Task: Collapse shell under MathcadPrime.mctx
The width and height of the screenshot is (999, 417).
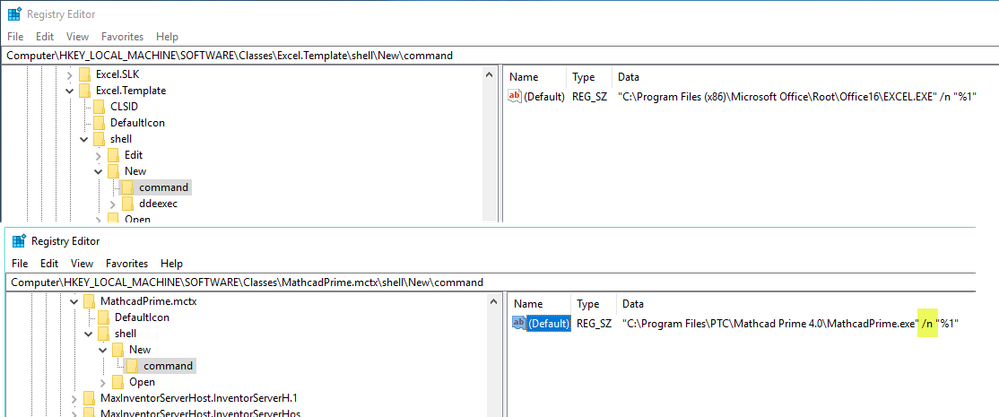Action: coord(88,334)
